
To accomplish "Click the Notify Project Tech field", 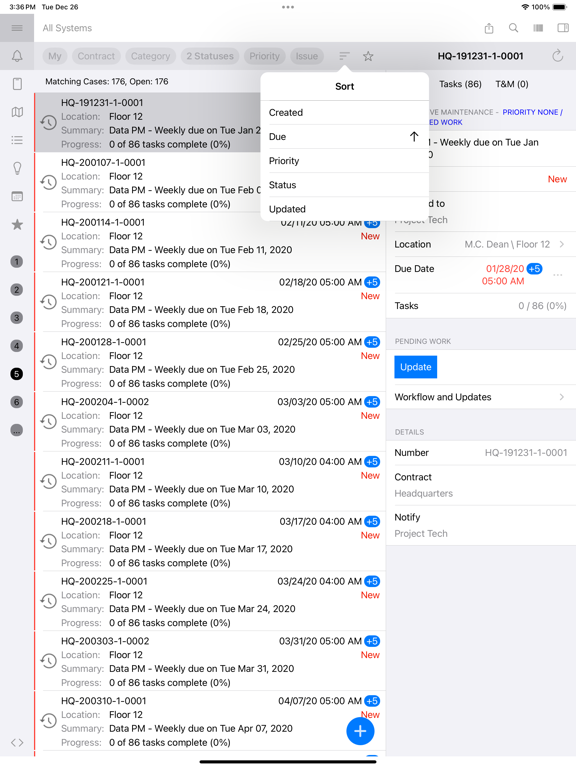I will click(480, 525).
